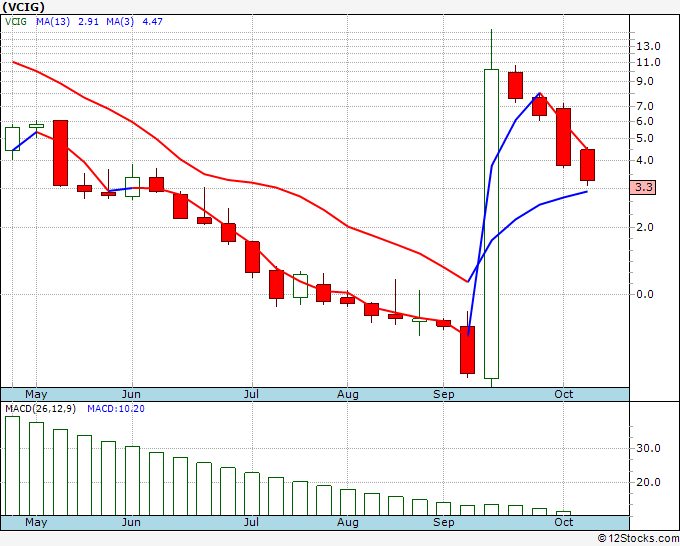Select Jun on the MACD panel axis

tap(131, 522)
